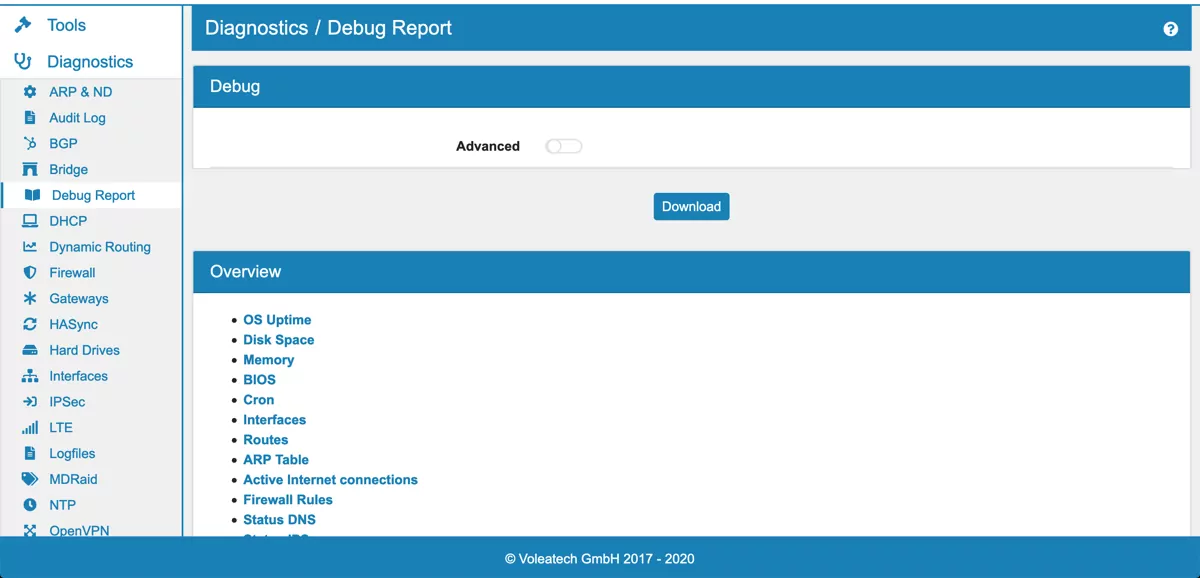This screenshot has width=1200, height=578.
Task: Select the Gateways asterisk icon
Action: 31,298
